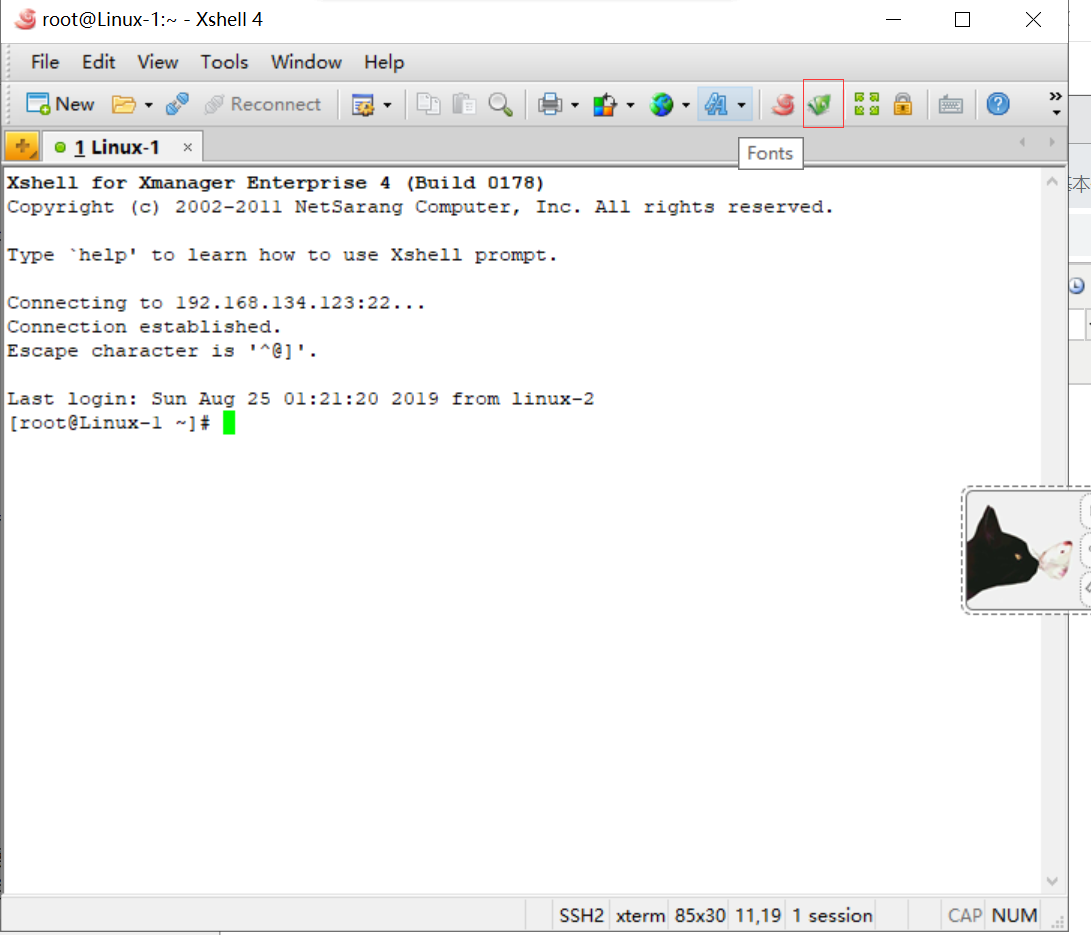Click the terminal scrollbar down arrow

pos(1052,881)
